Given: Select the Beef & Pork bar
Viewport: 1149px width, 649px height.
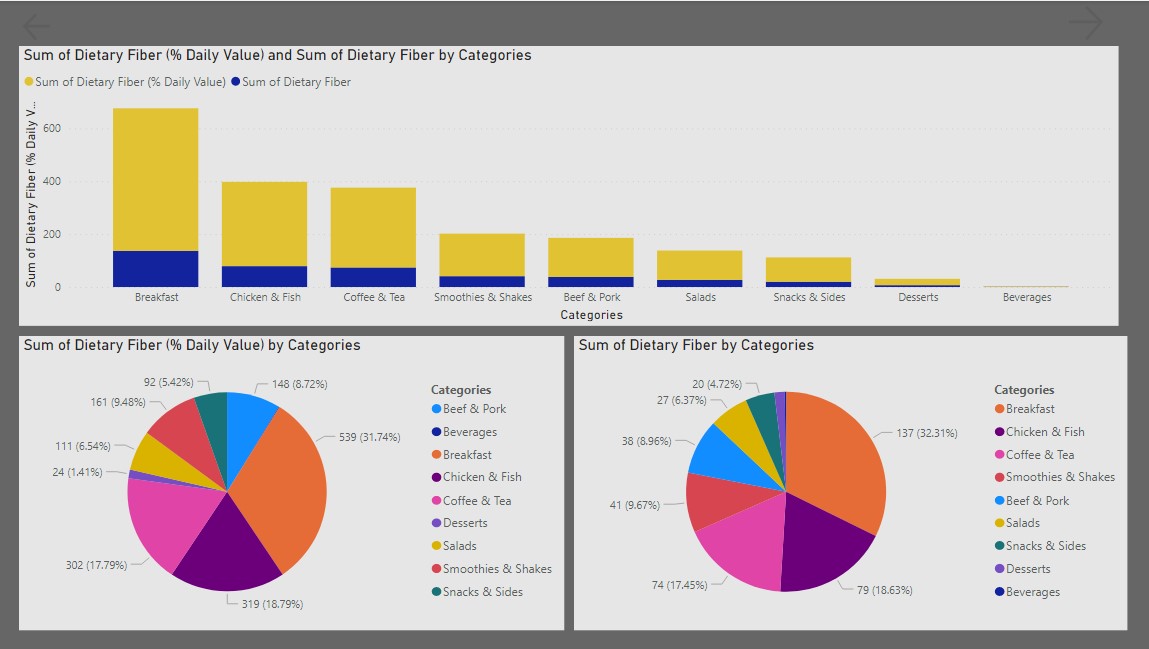Looking at the screenshot, I should click(x=591, y=262).
